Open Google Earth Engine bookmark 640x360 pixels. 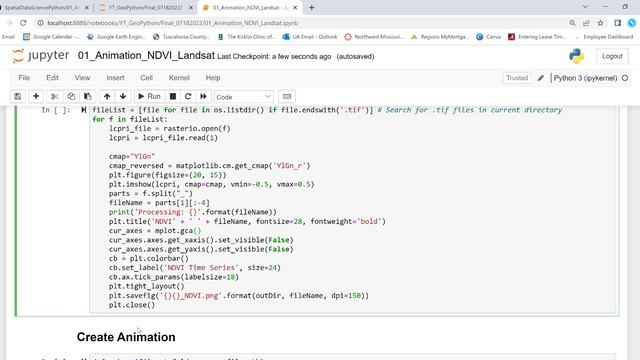click(116, 37)
